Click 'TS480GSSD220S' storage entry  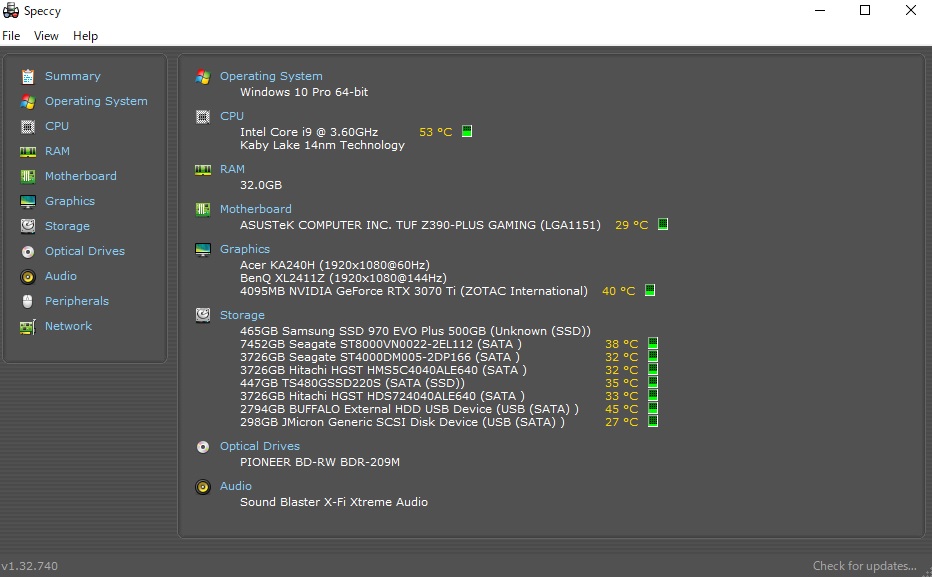352,383
